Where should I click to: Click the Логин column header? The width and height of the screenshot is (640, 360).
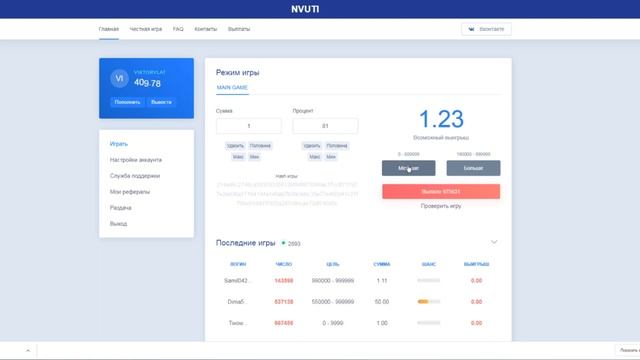point(238,264)
